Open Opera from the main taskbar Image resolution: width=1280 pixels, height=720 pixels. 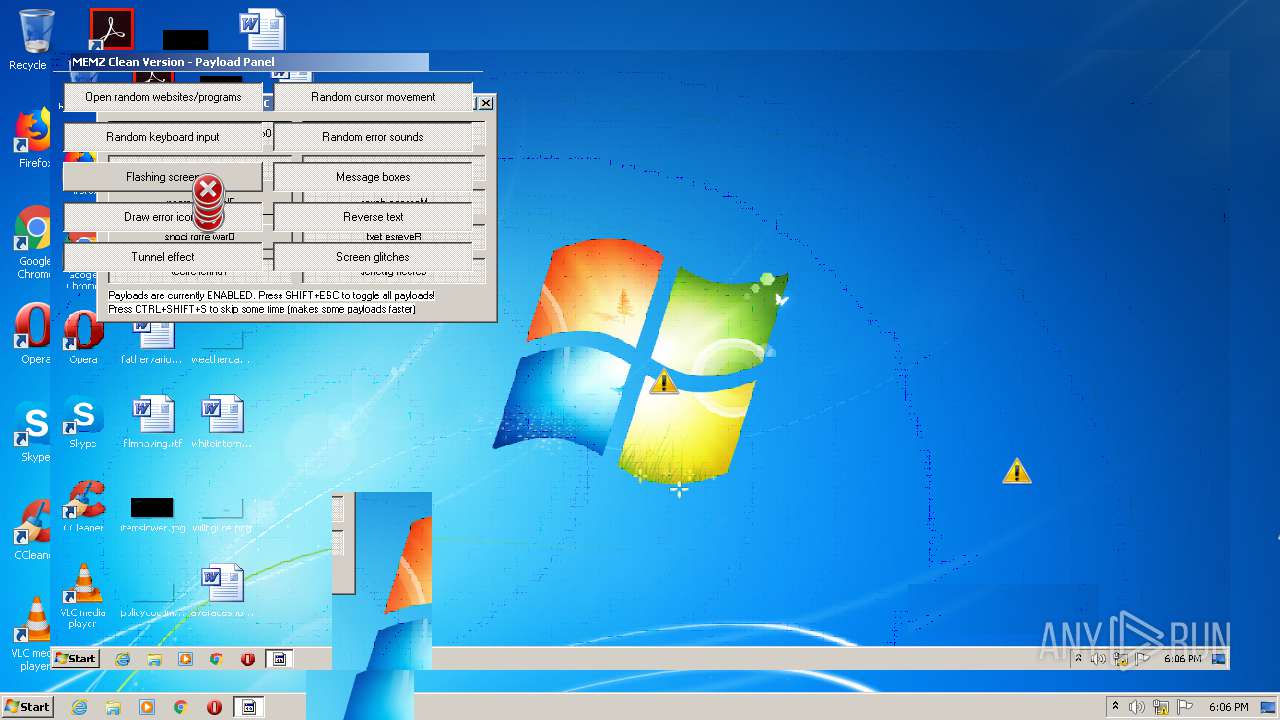214,707
